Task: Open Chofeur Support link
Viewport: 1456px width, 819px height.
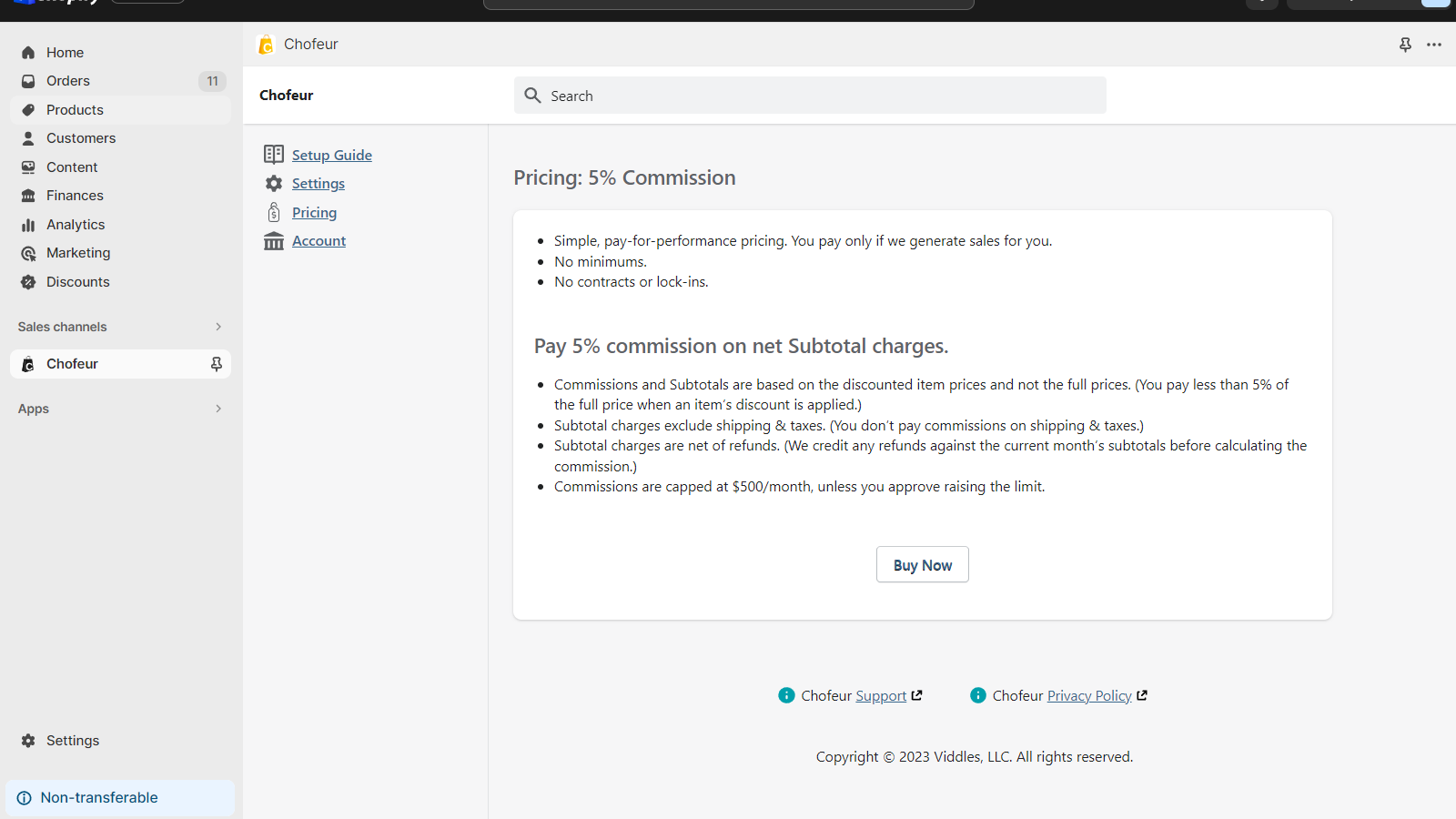Action: pyautogui.click(x=881, y=696)
